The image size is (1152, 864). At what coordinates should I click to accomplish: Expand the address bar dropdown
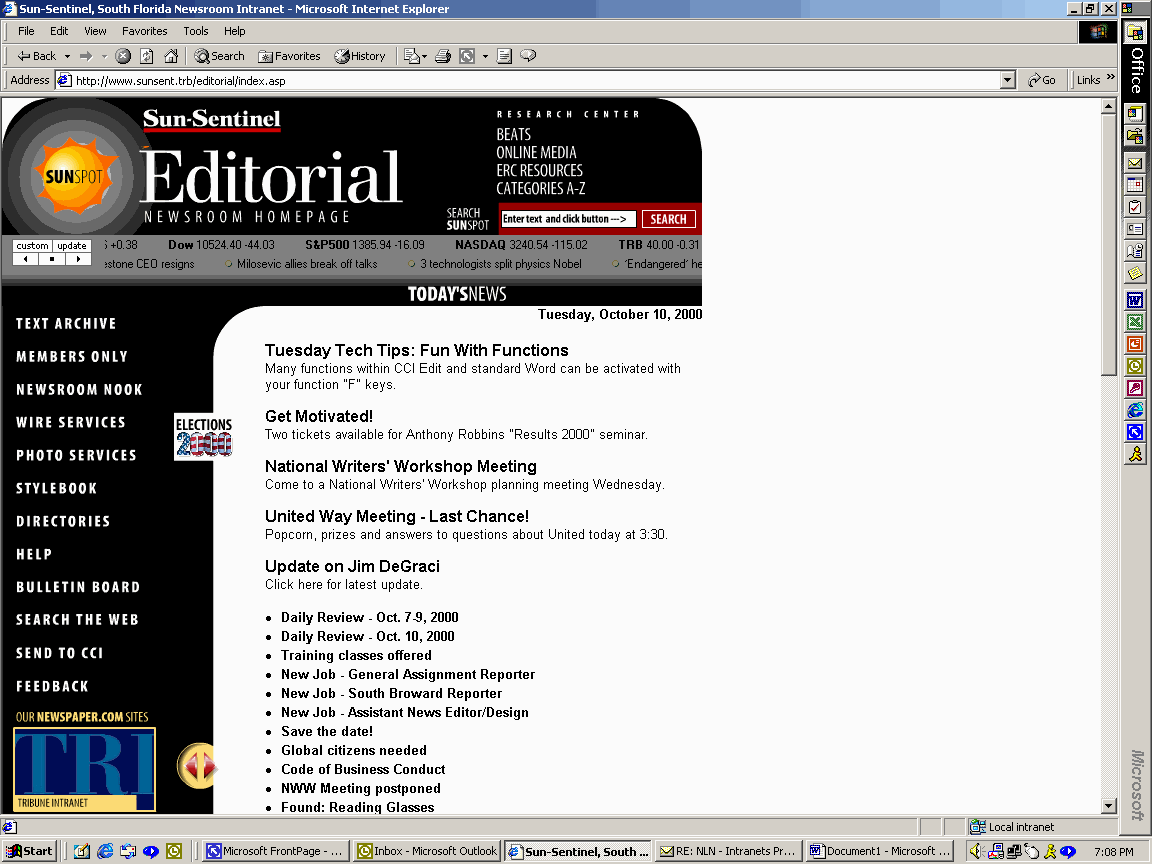[x=1008, y=81]
